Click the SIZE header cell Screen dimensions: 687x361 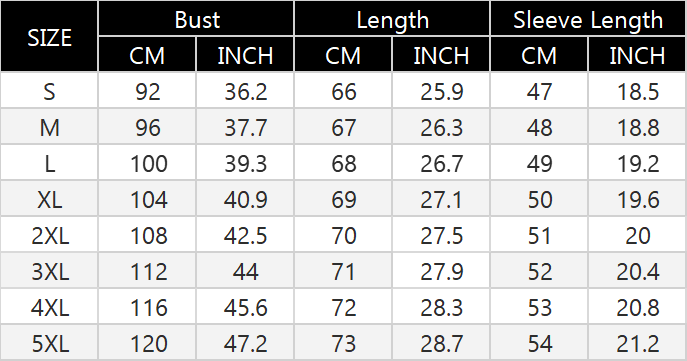[49, 36]
